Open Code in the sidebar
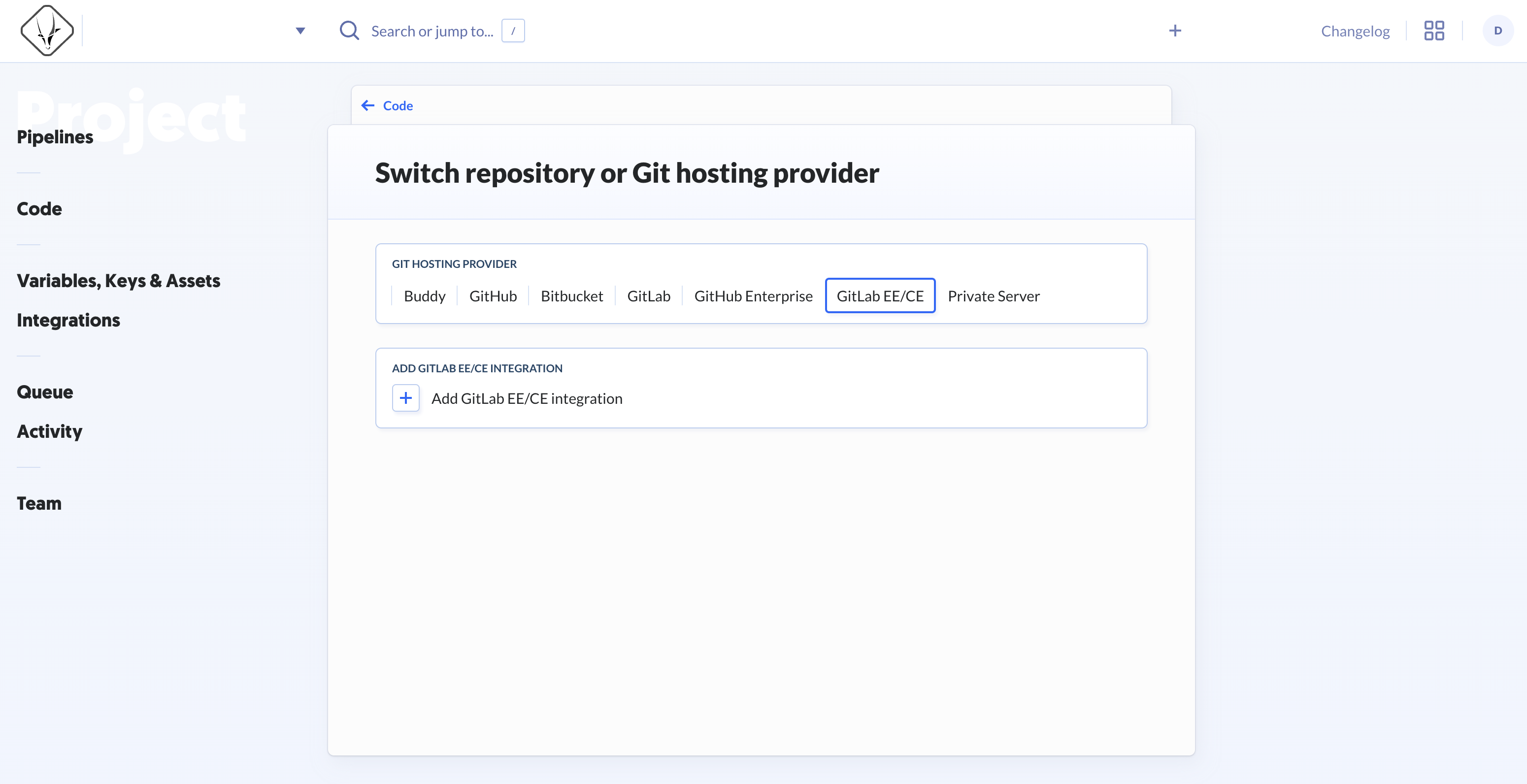1527x784 pixels. coord(39,209)
